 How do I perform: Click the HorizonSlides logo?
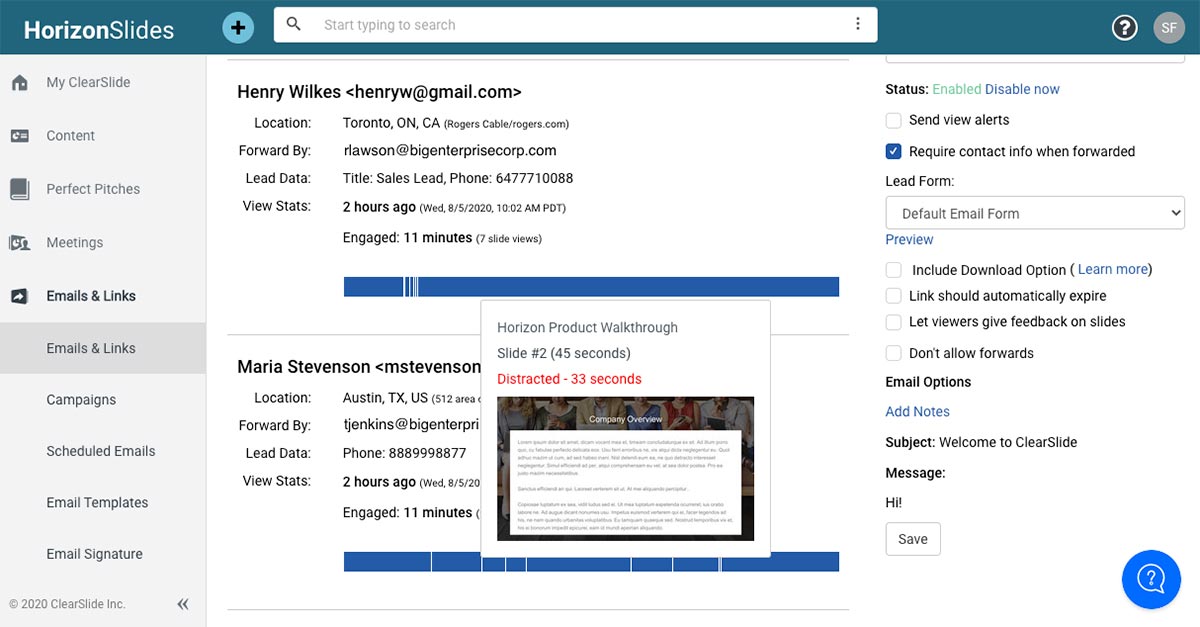pos(99,29)
